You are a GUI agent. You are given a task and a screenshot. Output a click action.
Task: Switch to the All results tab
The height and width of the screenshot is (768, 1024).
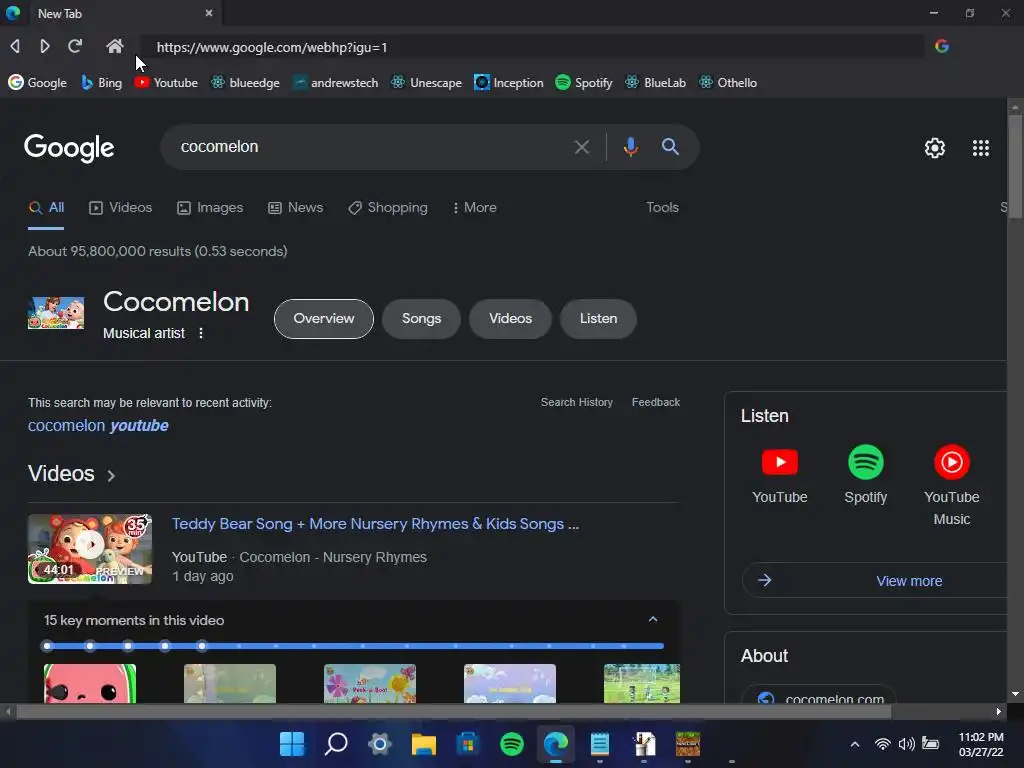coord(46,208)
